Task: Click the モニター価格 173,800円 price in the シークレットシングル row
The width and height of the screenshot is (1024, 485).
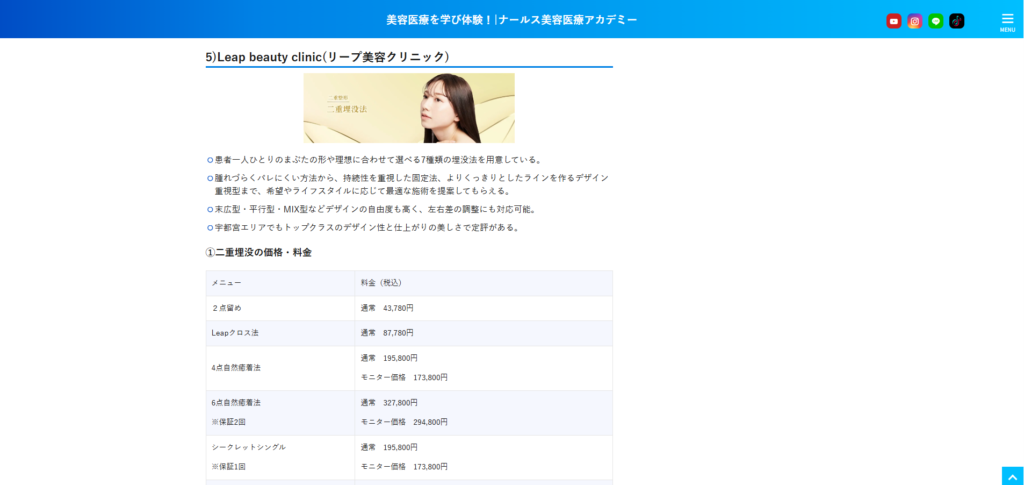Action: pyautogui.click(x=404, y=467)
